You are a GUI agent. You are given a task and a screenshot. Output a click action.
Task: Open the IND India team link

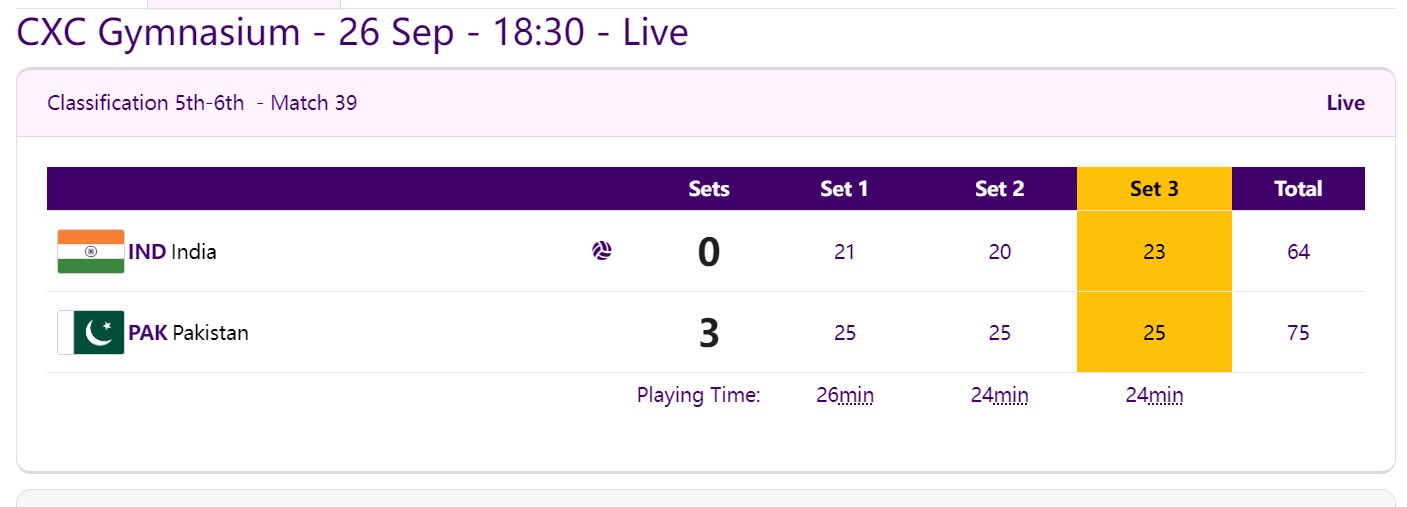172,251
